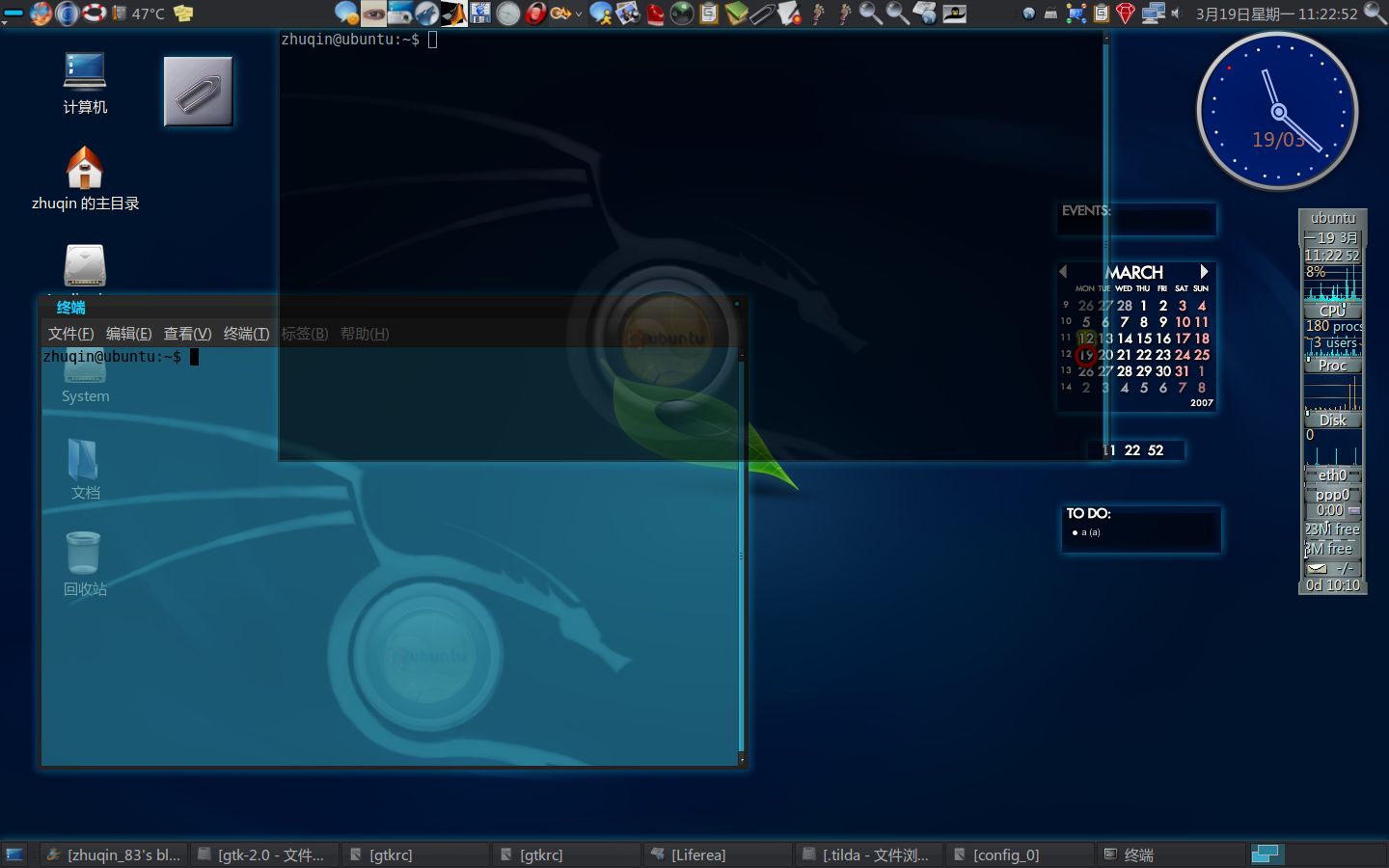Viewport: 1389px width, 868px height.
Task: Open the MATLAB launcher icon
Action: (x=454, y=14)
